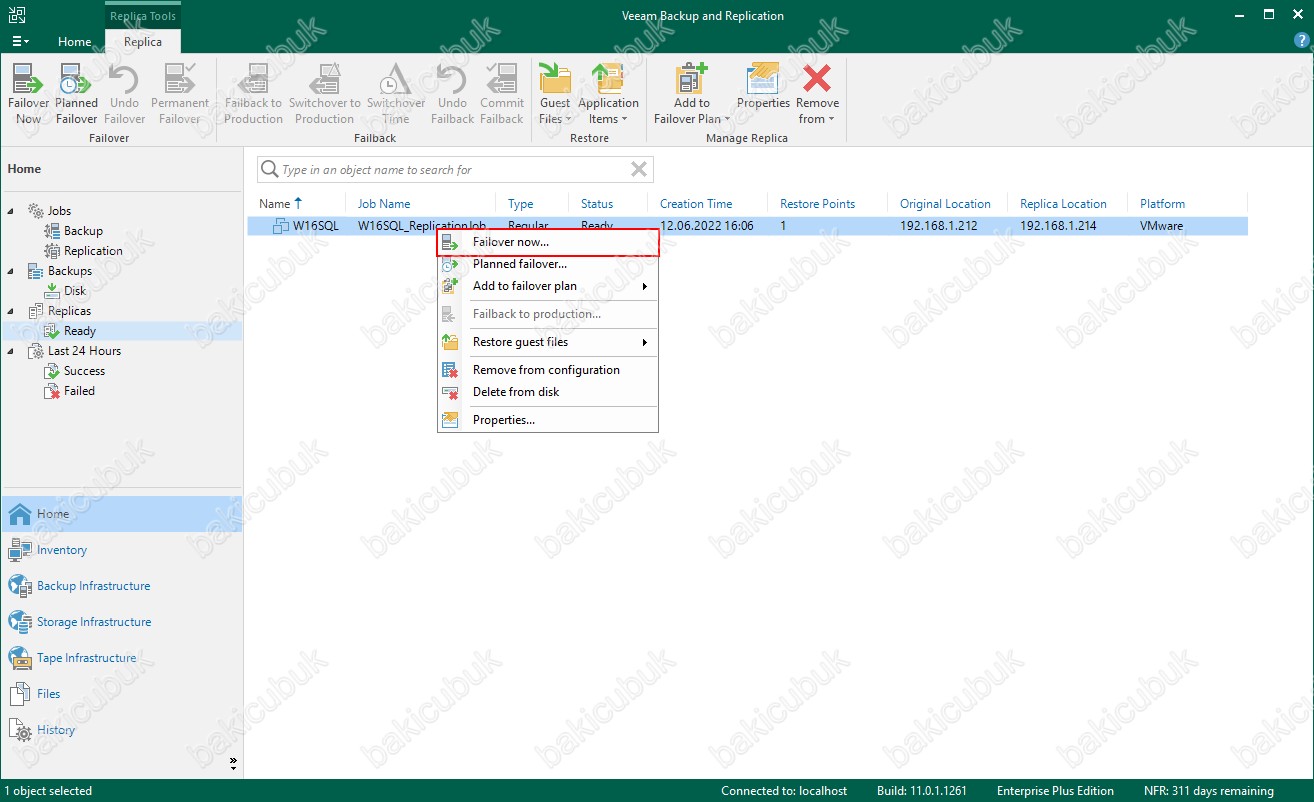Click the navigation pane overflow chevron
1314x802 pixels.
point(234,763)
